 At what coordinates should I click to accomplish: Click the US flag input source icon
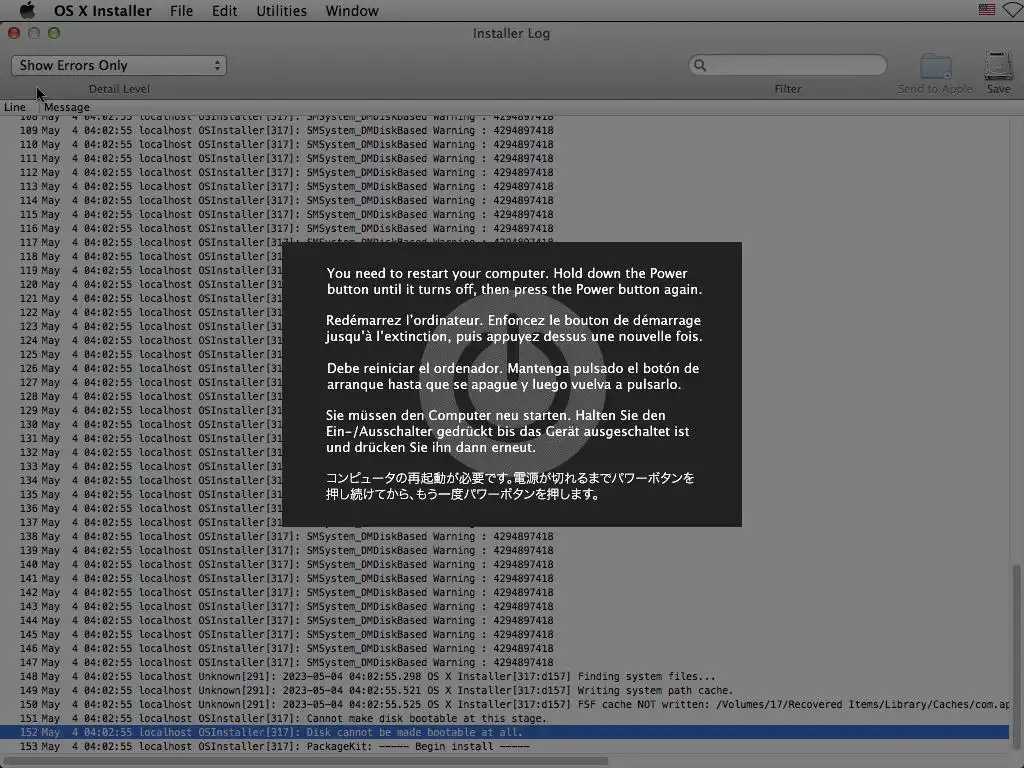[x=987, y=10]
